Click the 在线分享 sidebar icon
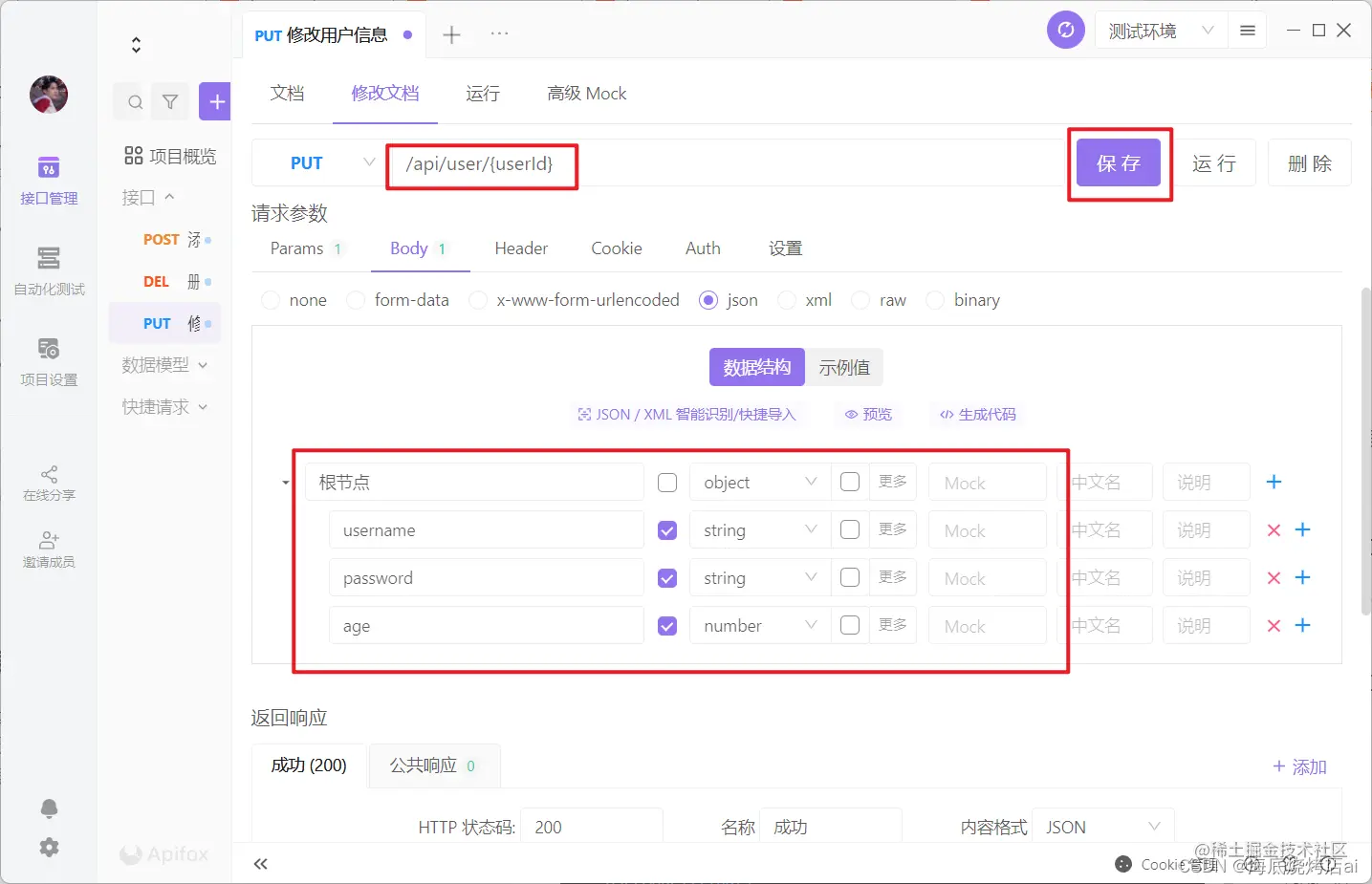Screen dimensions: 1372x884 (49, 483)
